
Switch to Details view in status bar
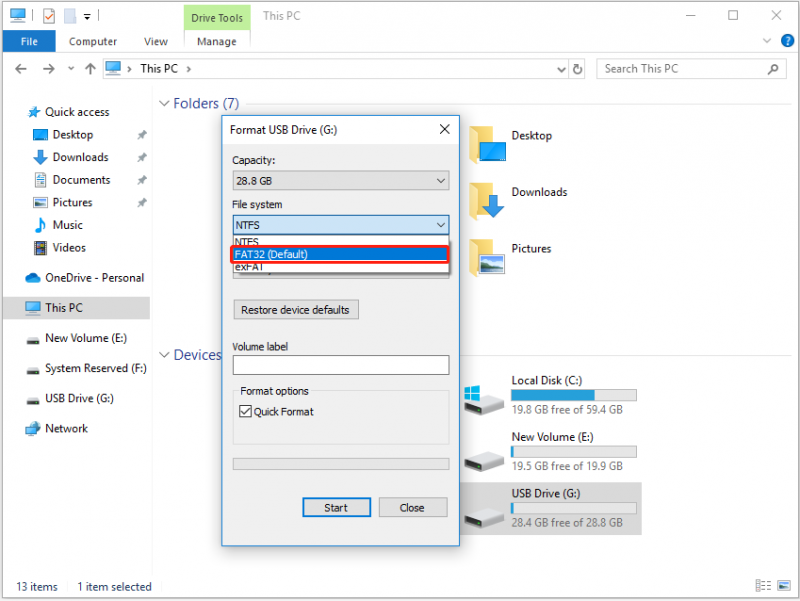(x=763, y=585)
